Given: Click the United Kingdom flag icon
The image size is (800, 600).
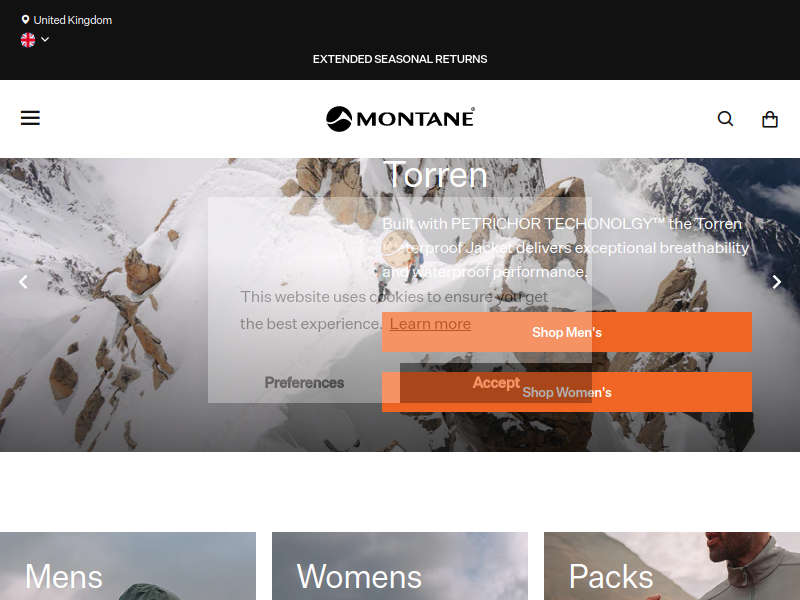Looking at the screenshot, I should click(28, 39).
